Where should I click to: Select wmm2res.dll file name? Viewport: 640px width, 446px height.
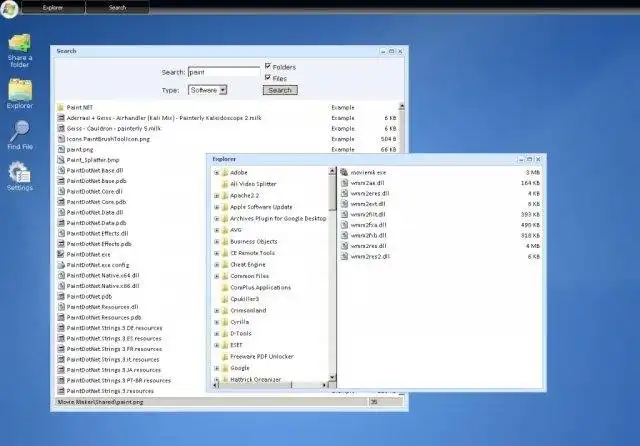(x=368, y=246)
